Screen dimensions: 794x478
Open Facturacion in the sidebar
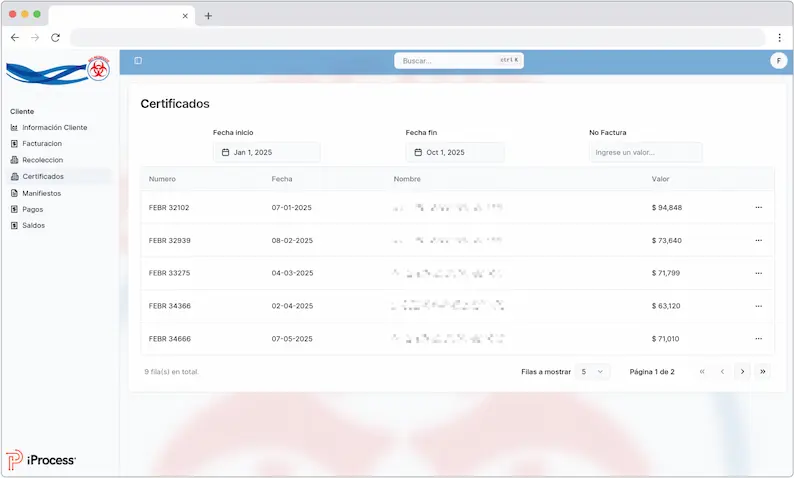[x=42, y=144]
